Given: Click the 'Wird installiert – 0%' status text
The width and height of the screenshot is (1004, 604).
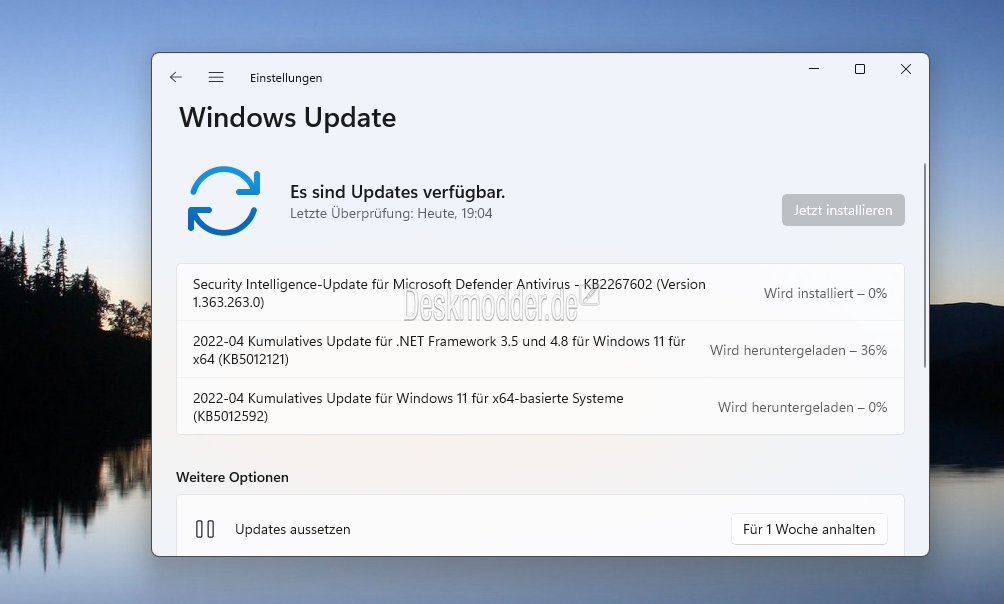Looking at the screenshot, I should click(825, 293).
